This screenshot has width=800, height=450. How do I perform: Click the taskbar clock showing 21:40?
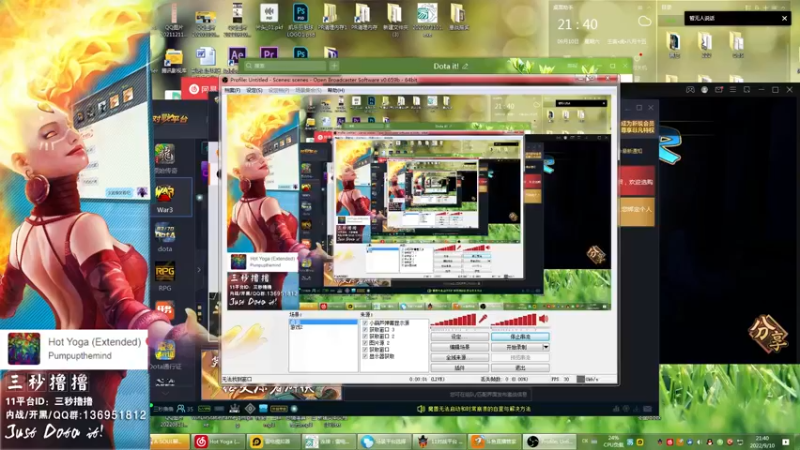pos(762,441)
